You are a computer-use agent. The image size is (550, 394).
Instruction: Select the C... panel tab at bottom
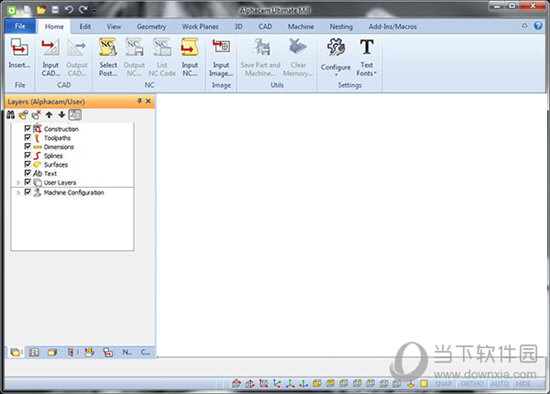[145, 352]
